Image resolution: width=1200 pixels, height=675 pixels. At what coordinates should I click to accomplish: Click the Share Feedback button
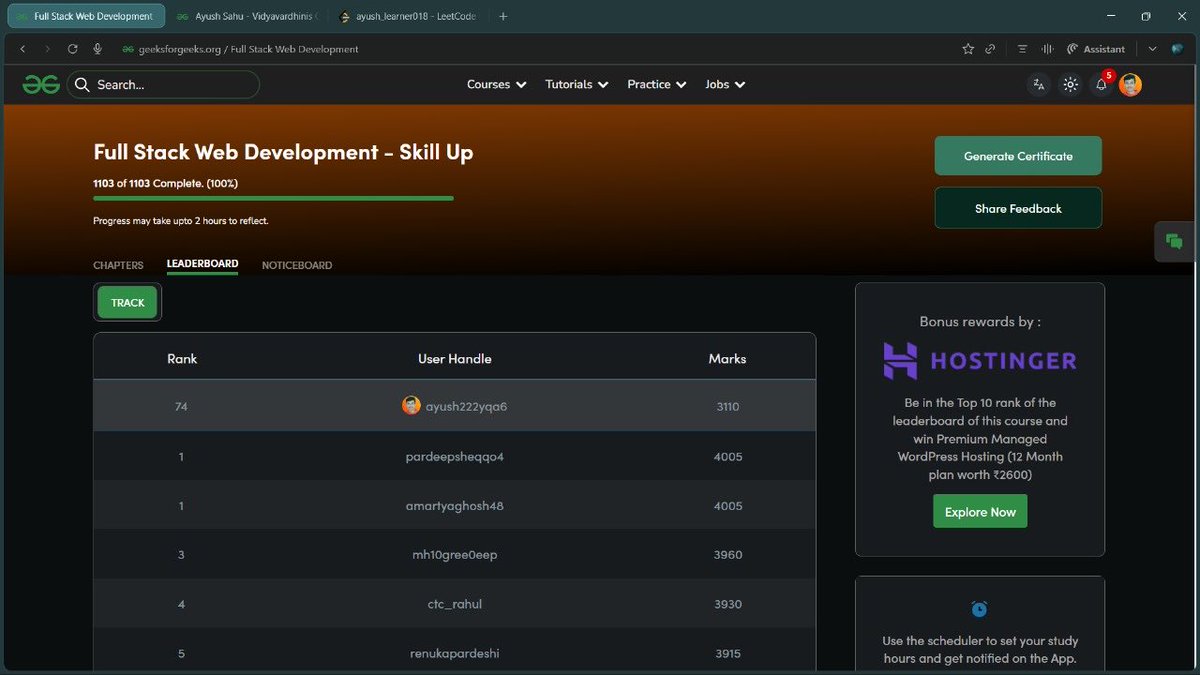tap(1018, 208)
